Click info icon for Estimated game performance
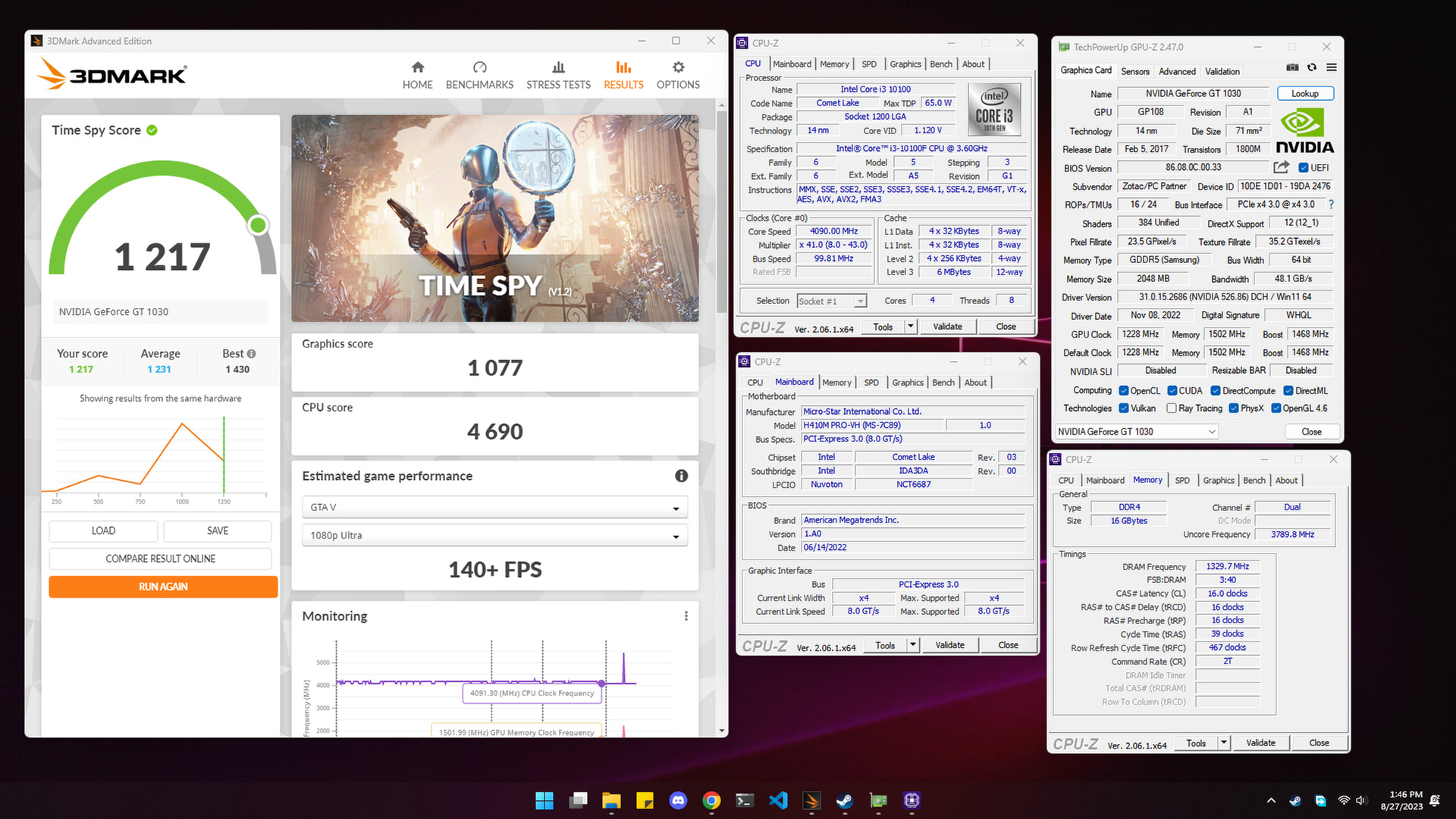Viewport: 1456px width, 819px height. click(681, 475)
